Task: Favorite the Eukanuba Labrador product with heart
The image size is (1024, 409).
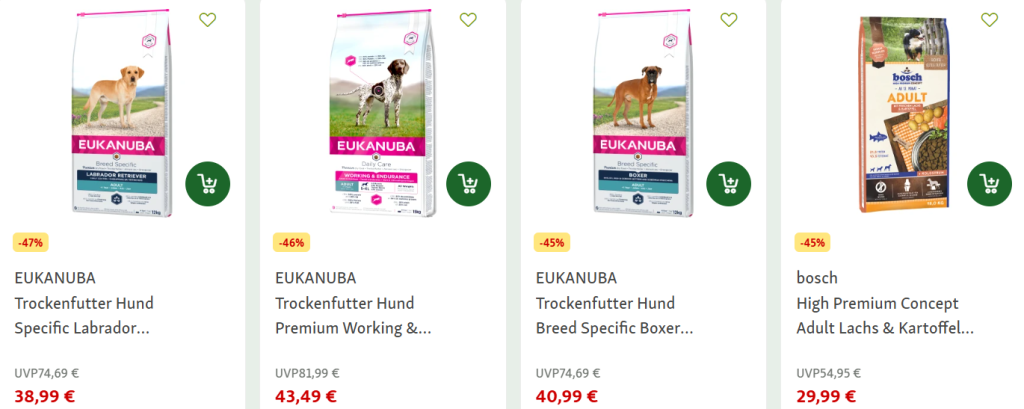Action: click(208, 20)
